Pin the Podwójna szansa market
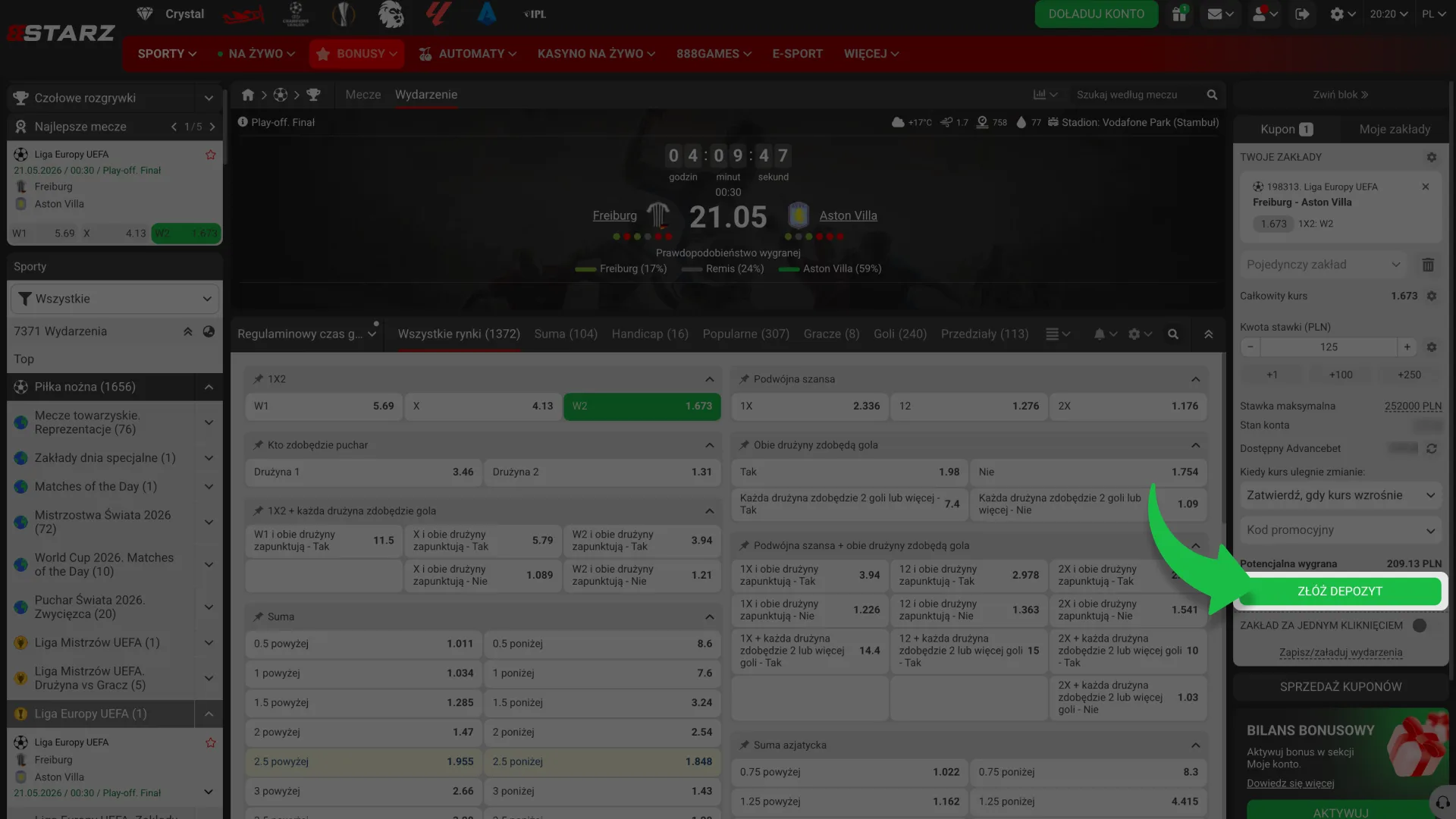Viewport: 1456px width, 819px height. (744, 379)
